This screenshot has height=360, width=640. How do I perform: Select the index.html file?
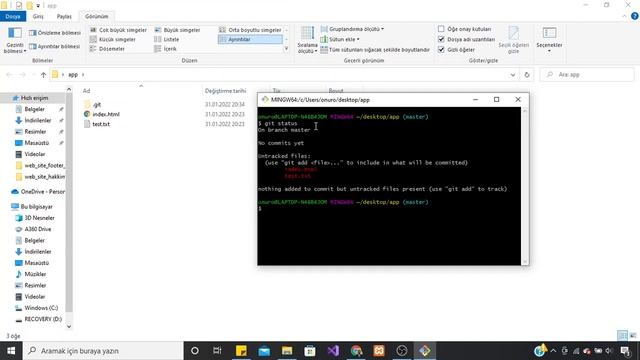102,114
